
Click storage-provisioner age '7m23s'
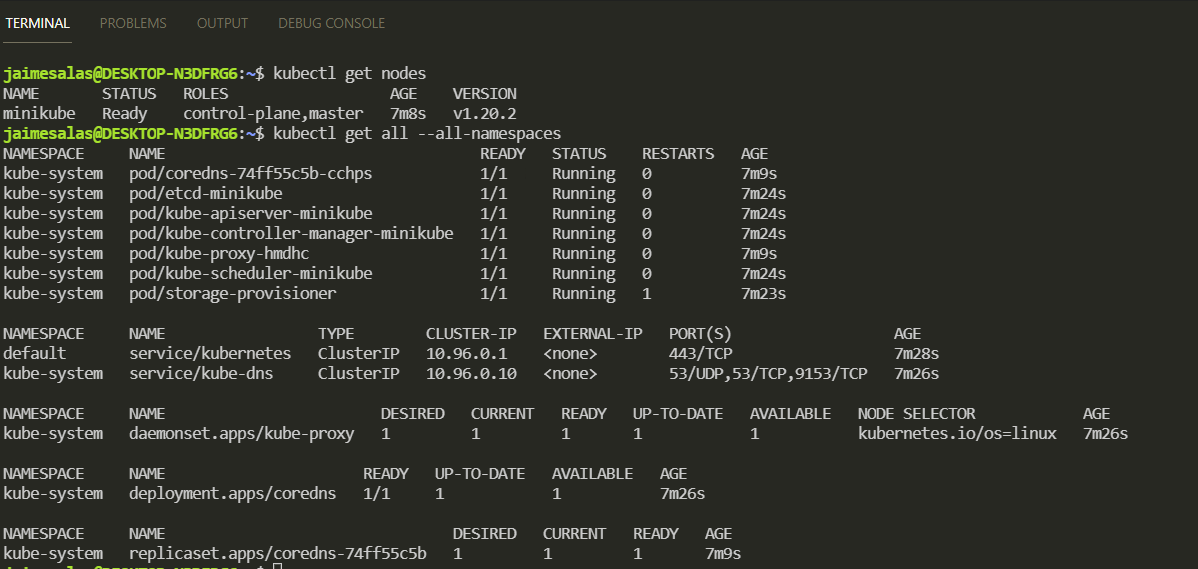pos(763,293)
